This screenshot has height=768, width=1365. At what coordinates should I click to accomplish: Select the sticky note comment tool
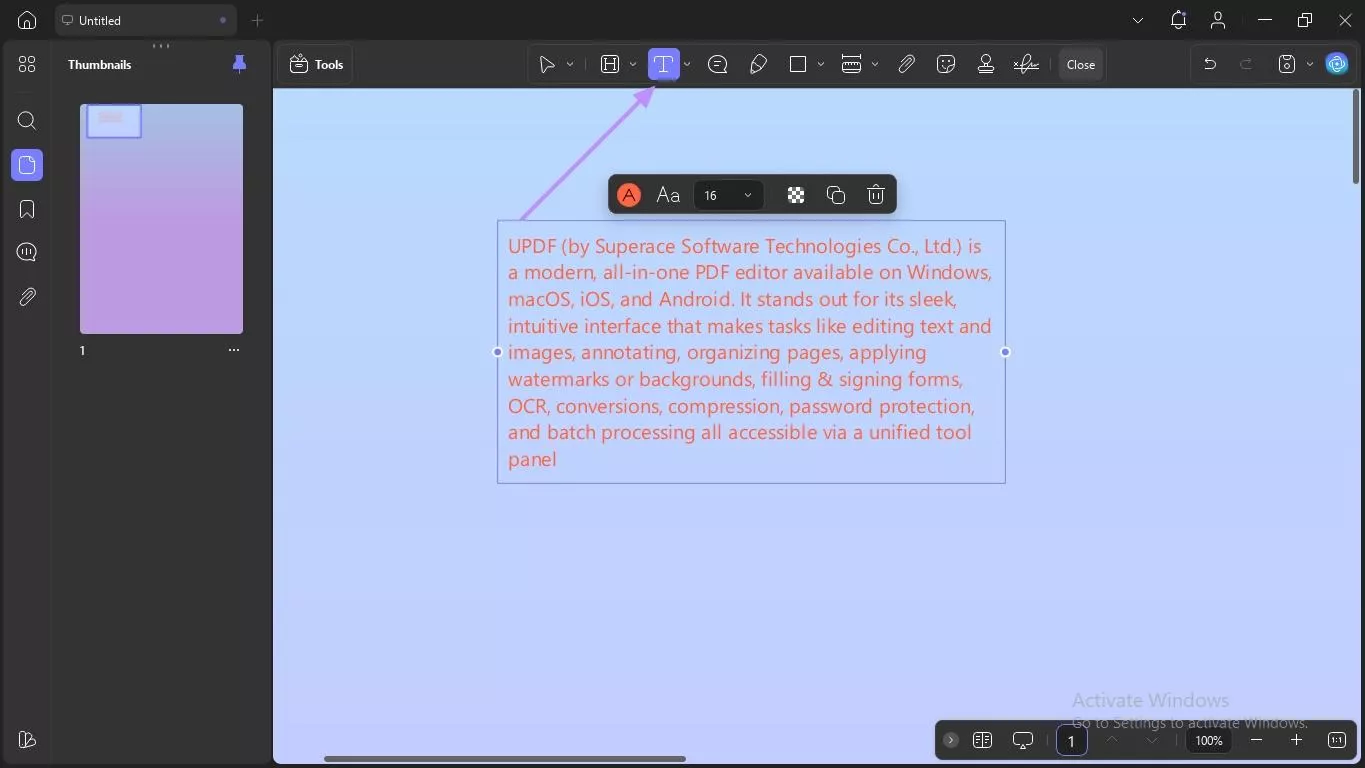718,64
